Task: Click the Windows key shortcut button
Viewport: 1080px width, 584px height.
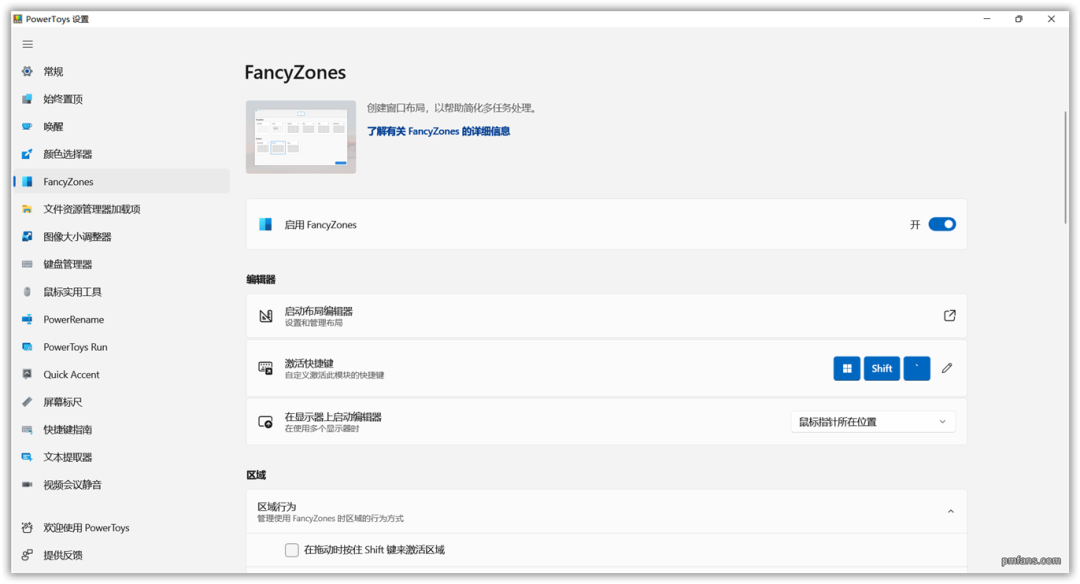Action: (847, 368)
